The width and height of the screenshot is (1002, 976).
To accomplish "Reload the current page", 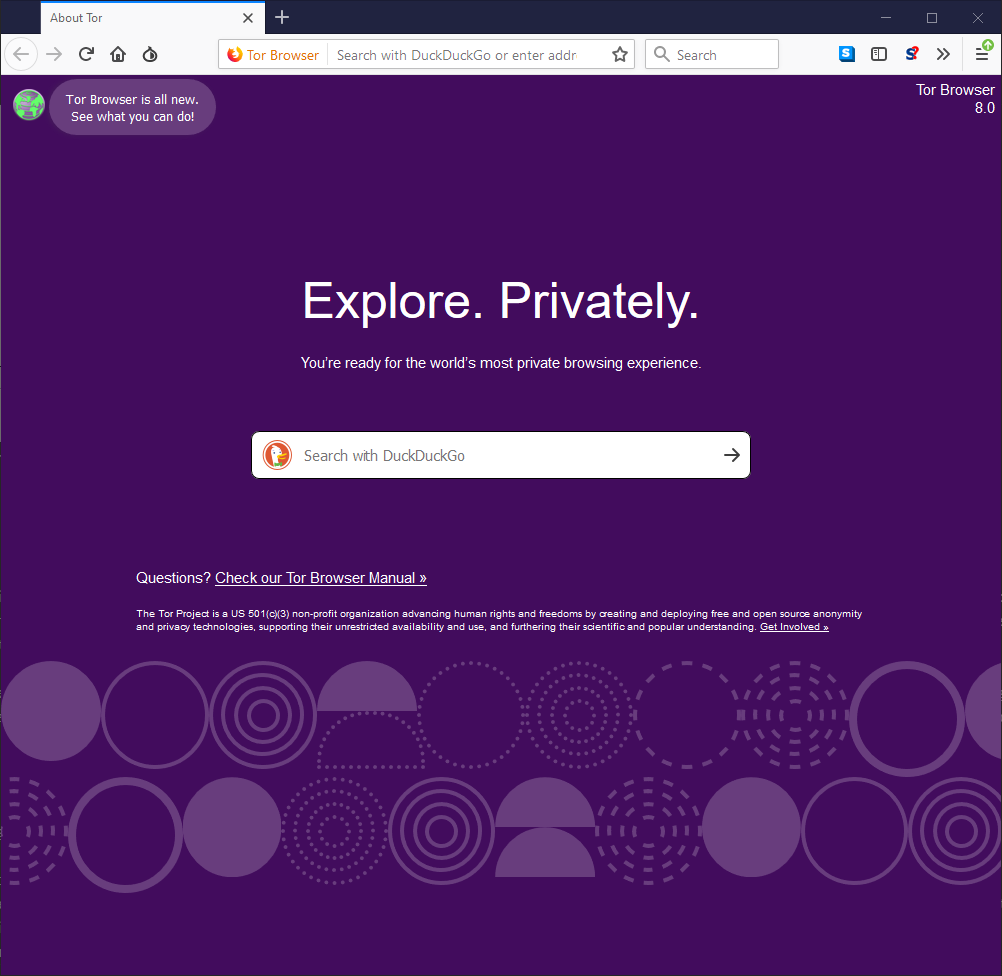I will [86, 54].
